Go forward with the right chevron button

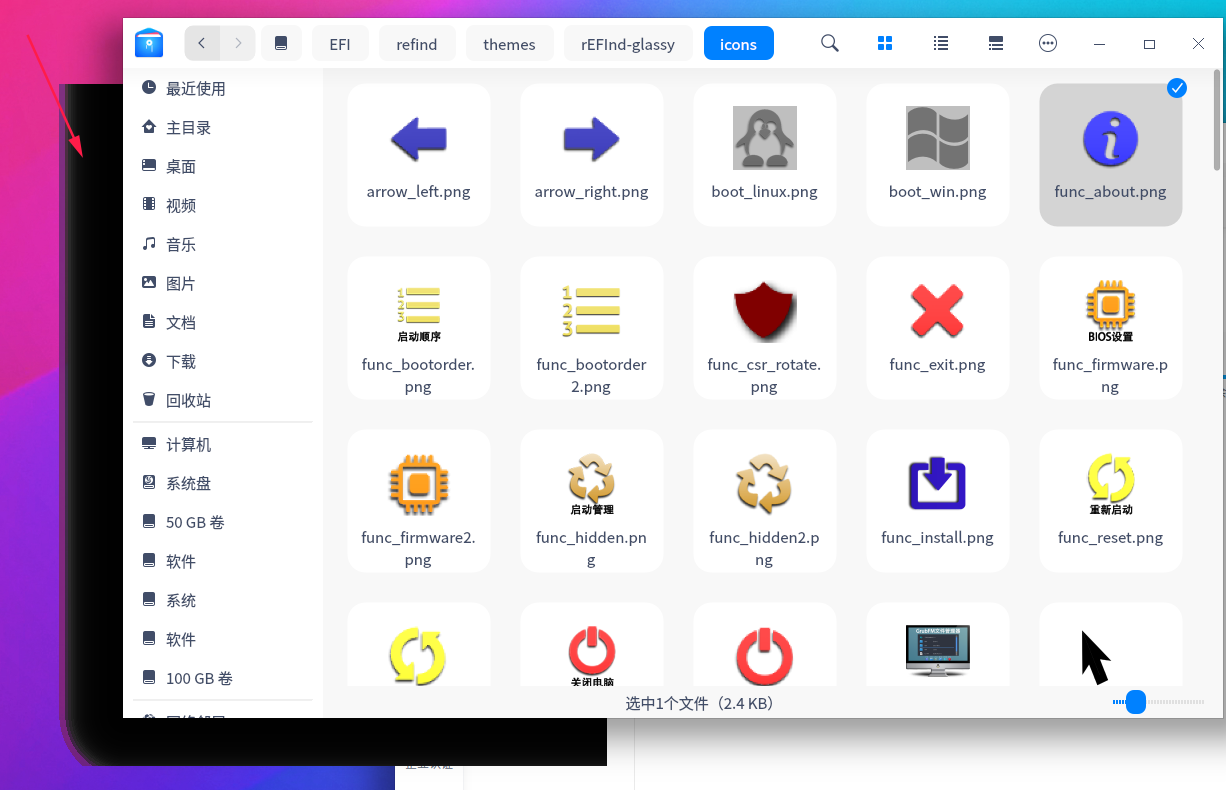[238, 43]
